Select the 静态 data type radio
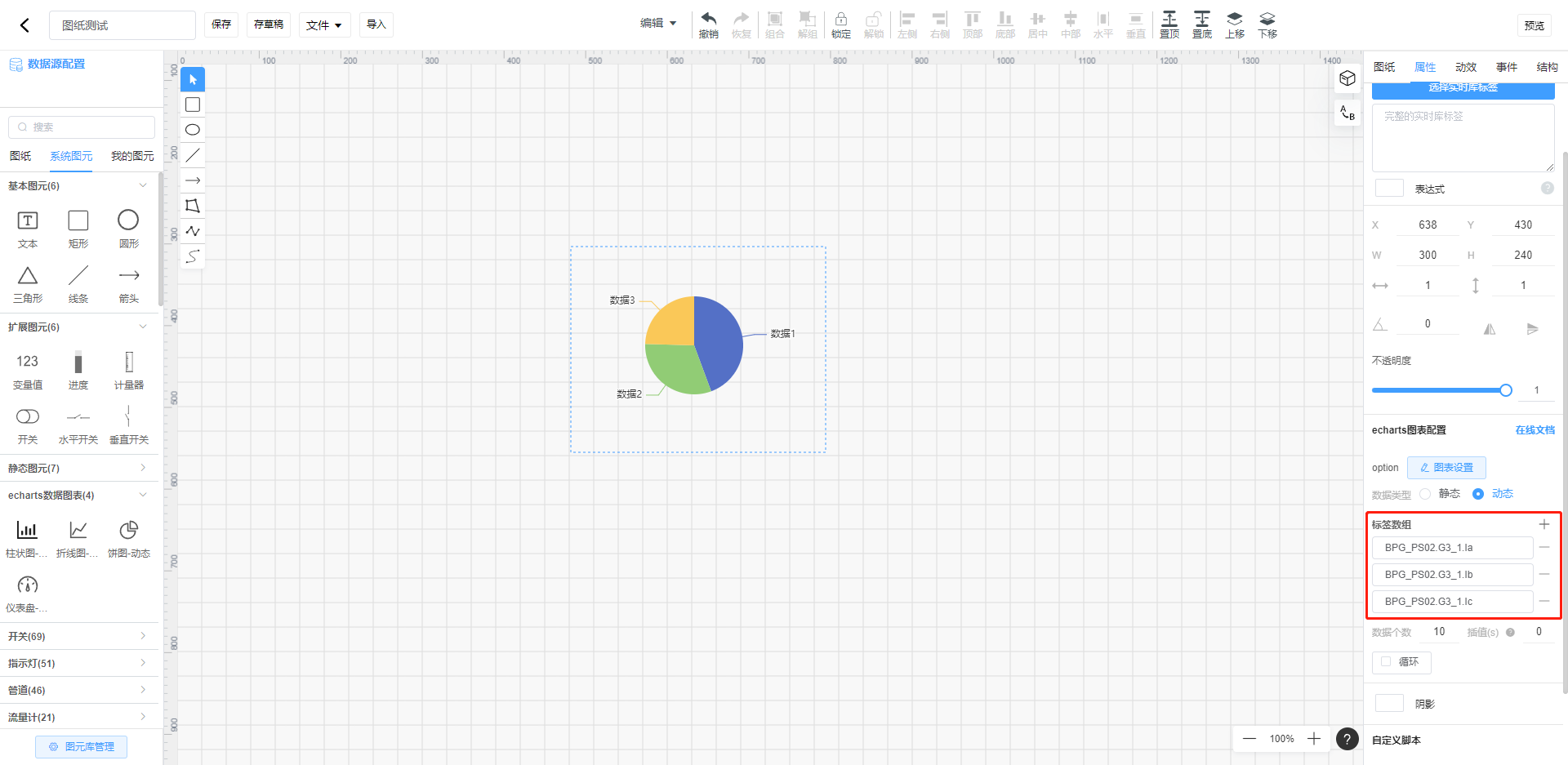The width and height of the screenshot is (1568, 765). [x=1425, y=494]
